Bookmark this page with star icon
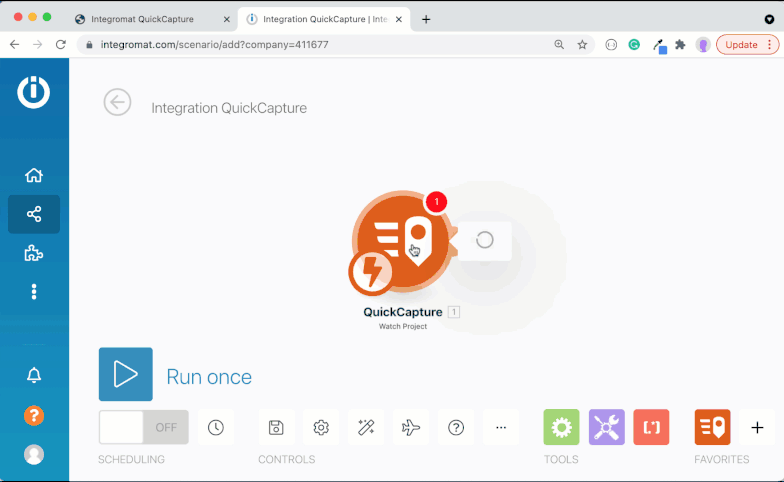 click(582, 44)
